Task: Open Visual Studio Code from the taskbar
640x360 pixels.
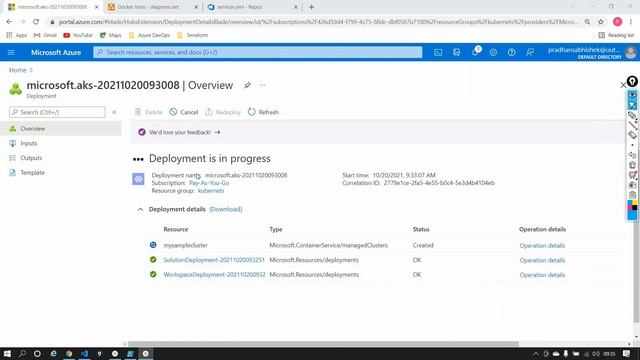Action: [84, 353]
